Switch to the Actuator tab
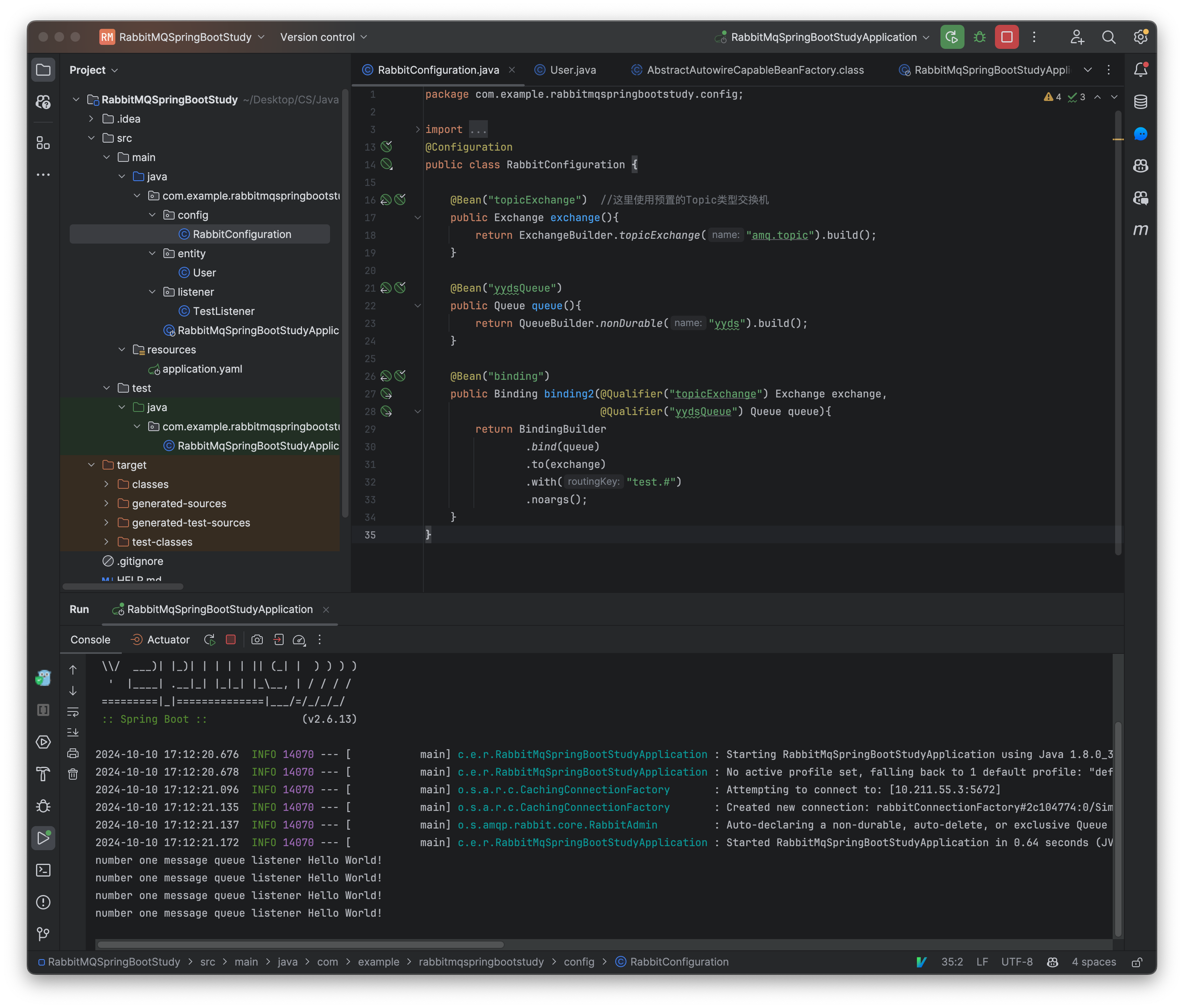Viewport: 1184px width, 1008px height. coord(167,639)
